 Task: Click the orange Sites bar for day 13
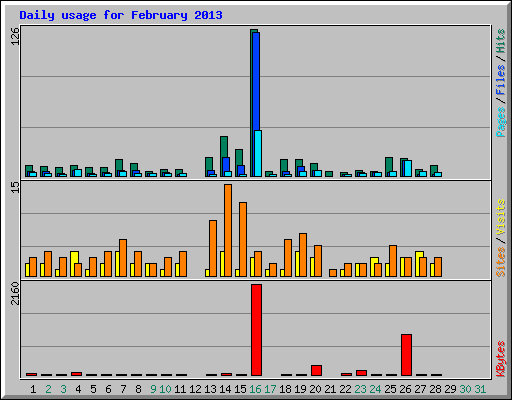pos(213,248)
